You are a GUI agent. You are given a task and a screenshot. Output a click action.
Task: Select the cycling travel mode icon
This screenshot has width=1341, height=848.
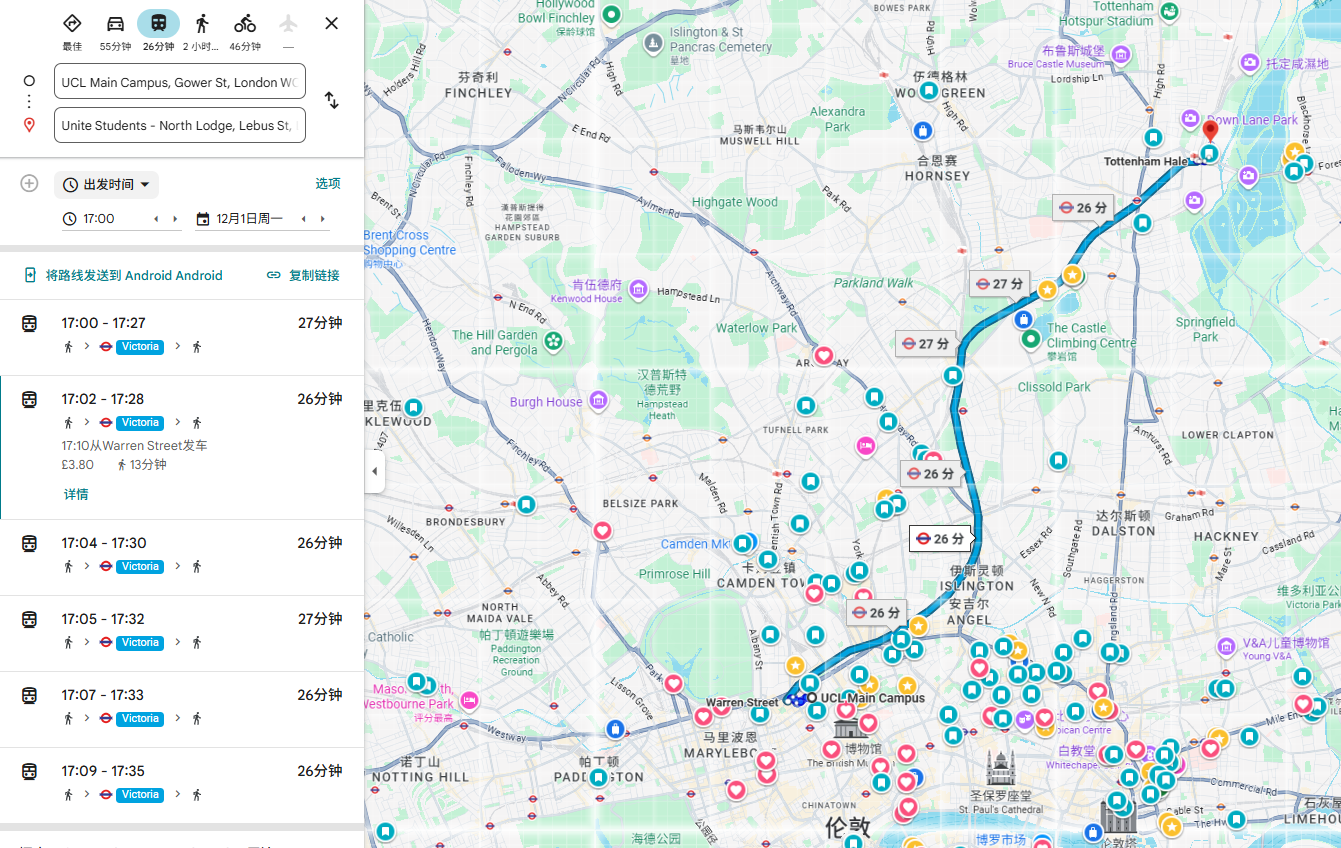point(245,24)
